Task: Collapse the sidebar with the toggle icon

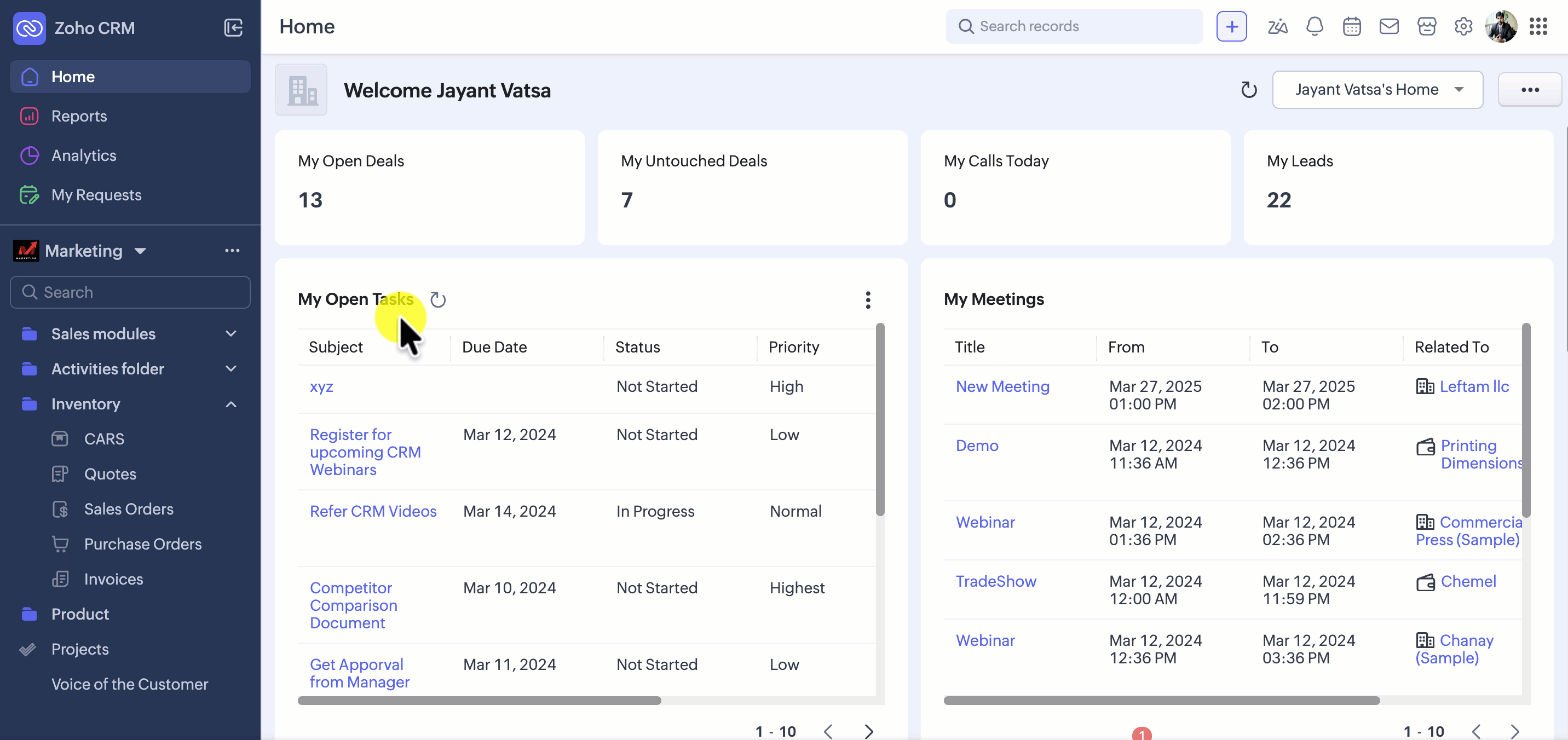Action: 233,27
